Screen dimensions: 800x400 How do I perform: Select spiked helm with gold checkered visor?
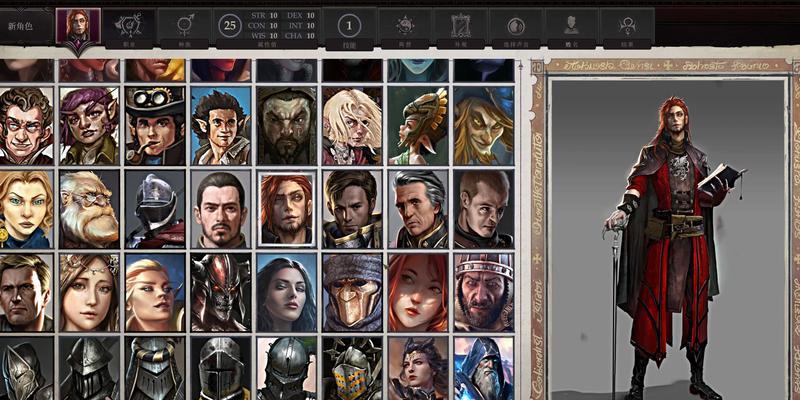[x=353, y=368]
